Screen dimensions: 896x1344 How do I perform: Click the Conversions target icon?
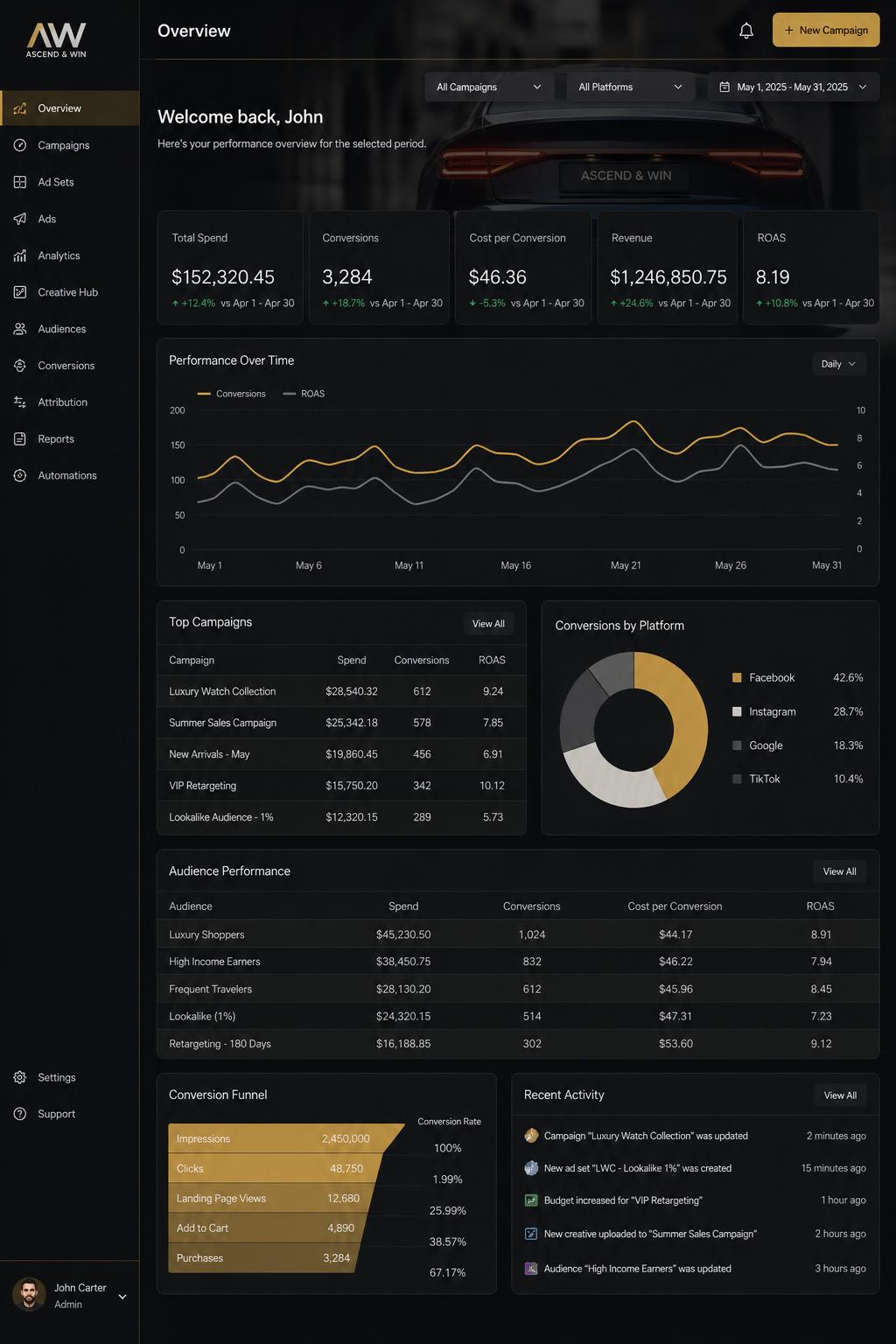tap(20, 366)
